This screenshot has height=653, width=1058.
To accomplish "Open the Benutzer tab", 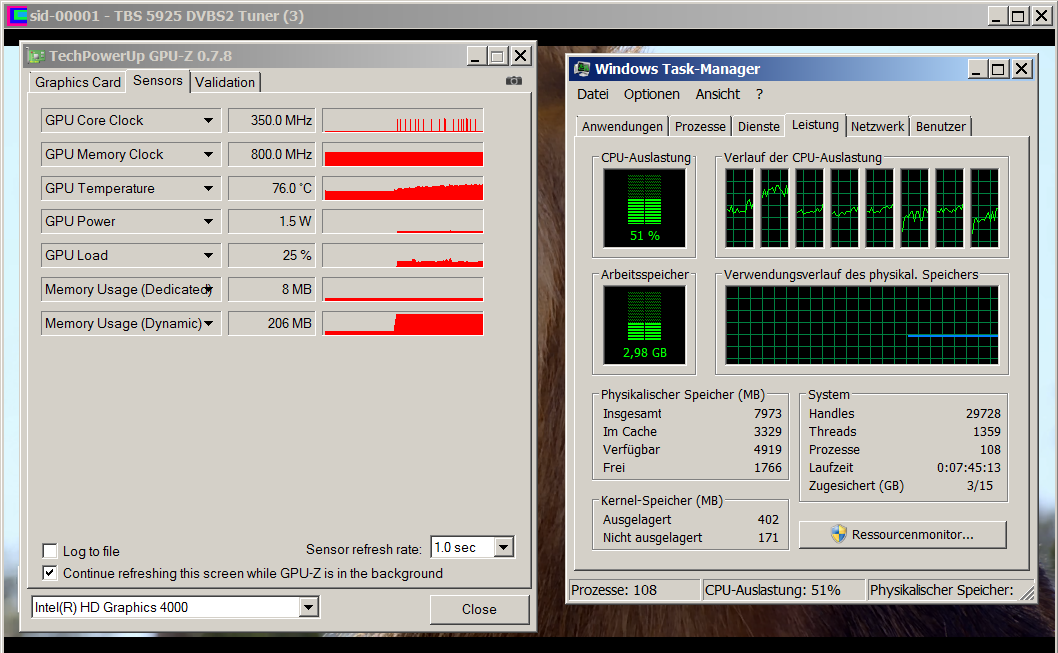I will coord(941,127).
